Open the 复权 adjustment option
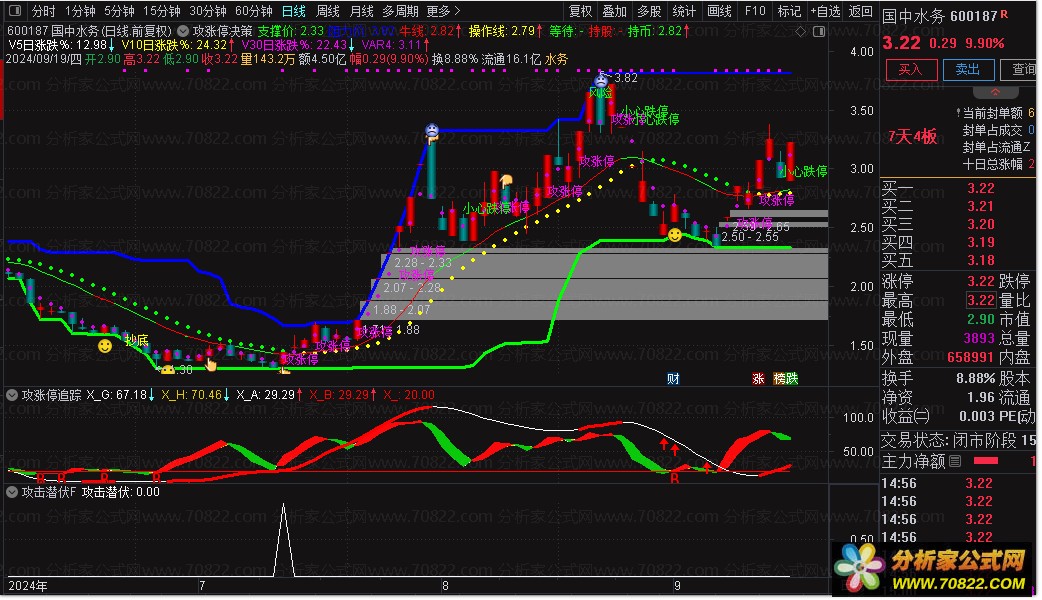 (580, 11)
